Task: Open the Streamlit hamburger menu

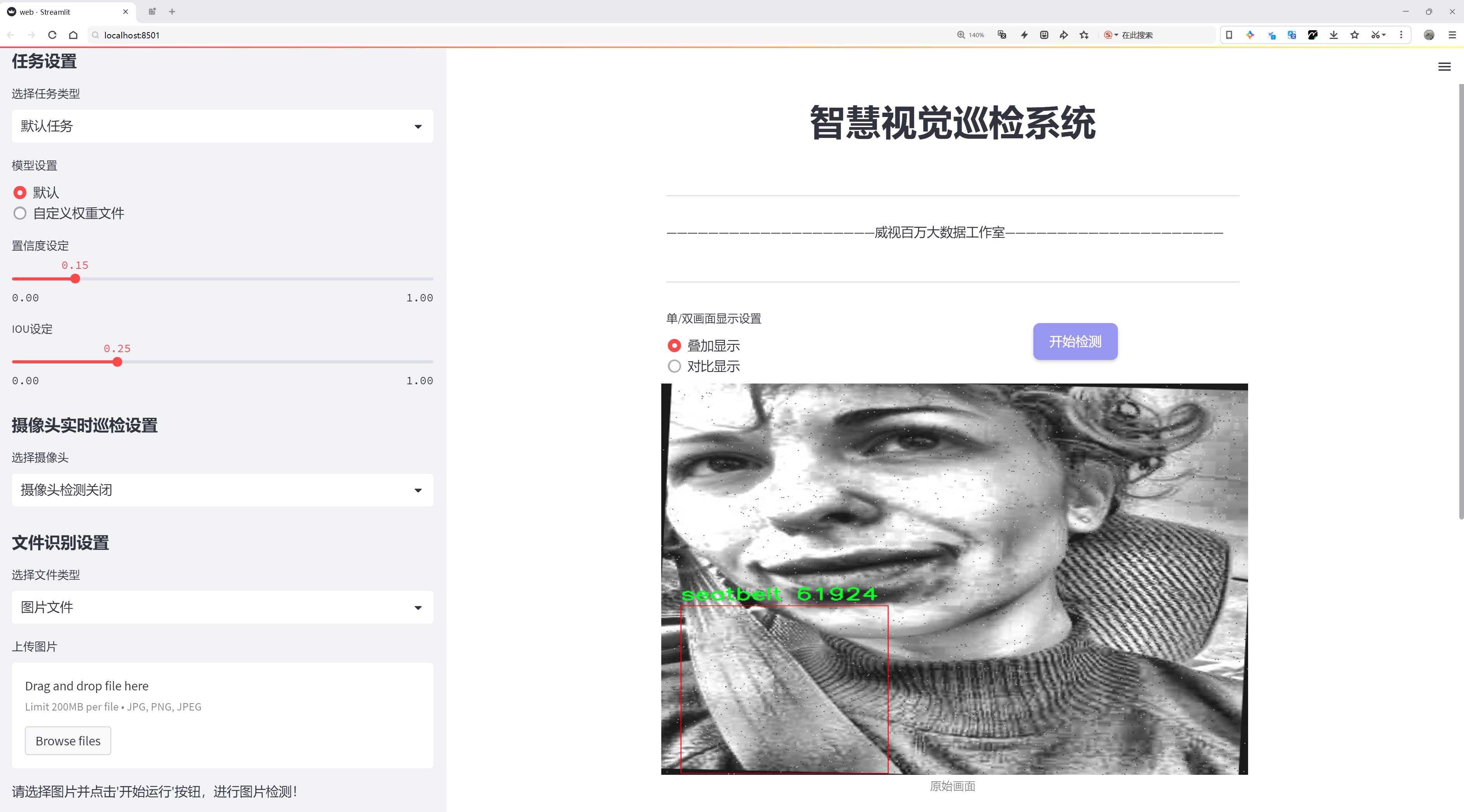Action: [x=1444, y=67]
